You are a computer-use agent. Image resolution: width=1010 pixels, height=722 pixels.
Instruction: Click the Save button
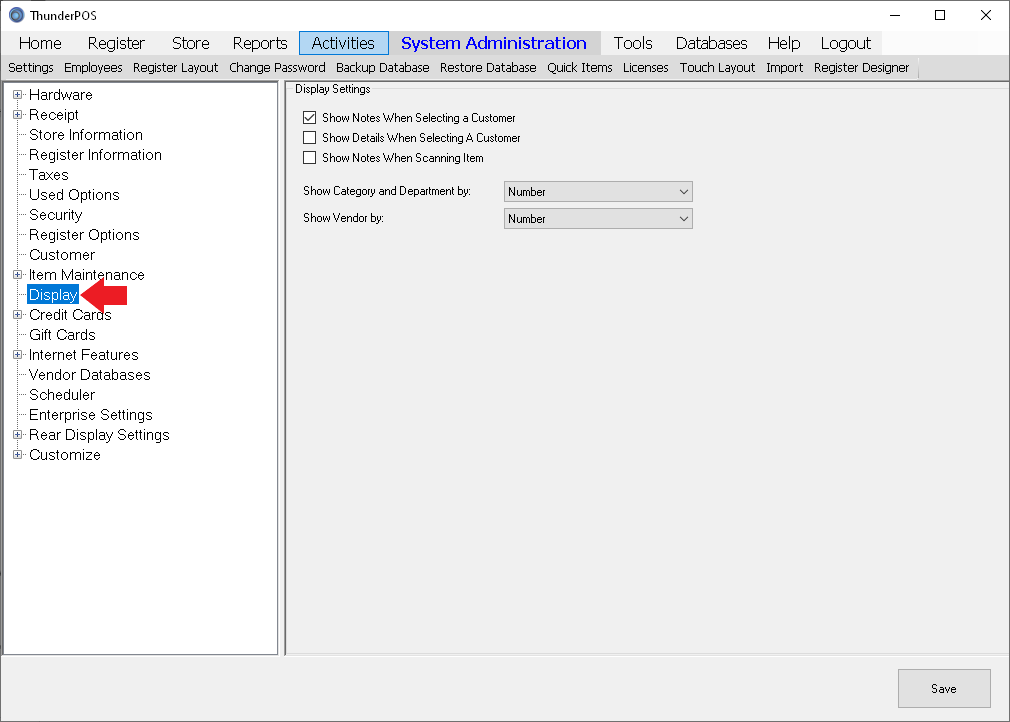tap(943, 688)
